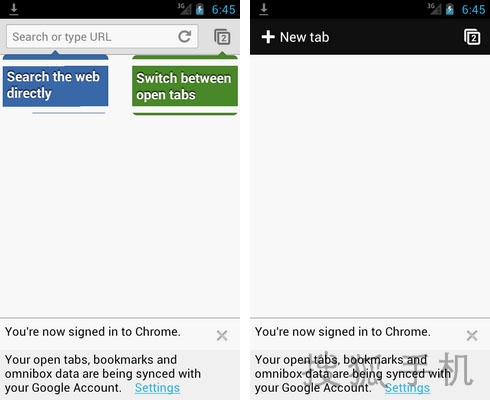Open the tab switcher in the right screen

point(472,37)
